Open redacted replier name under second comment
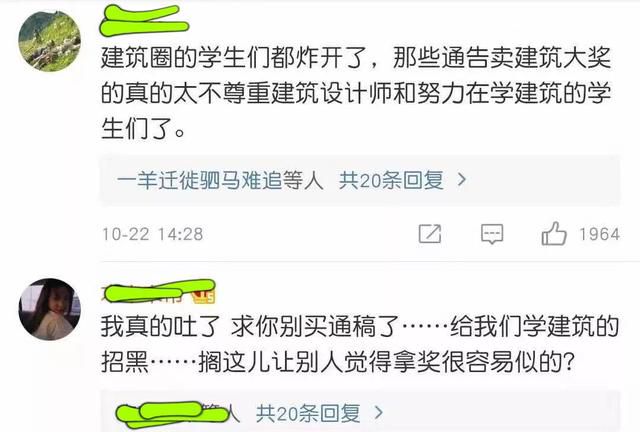 pos(172,414)
